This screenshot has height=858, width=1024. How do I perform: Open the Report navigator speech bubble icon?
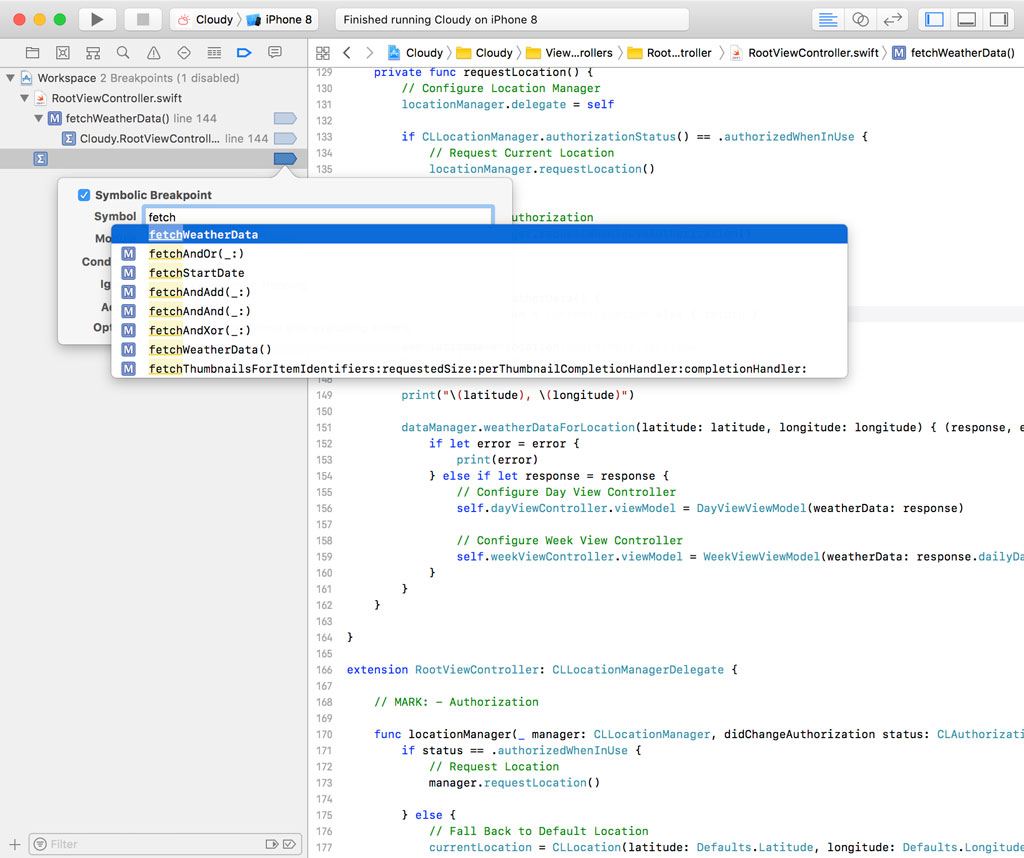pyautogui.click(x=272, y=52)
